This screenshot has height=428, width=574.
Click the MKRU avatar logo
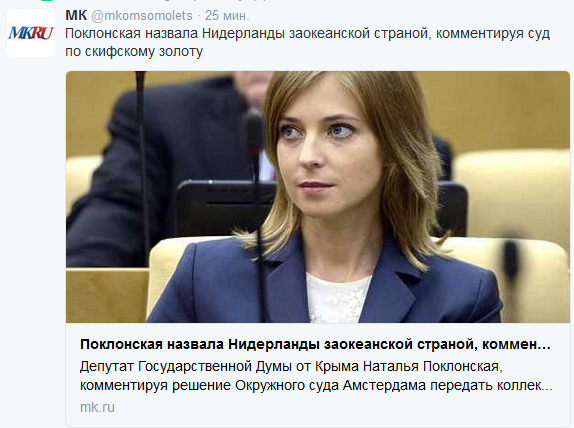click(31, 33)
